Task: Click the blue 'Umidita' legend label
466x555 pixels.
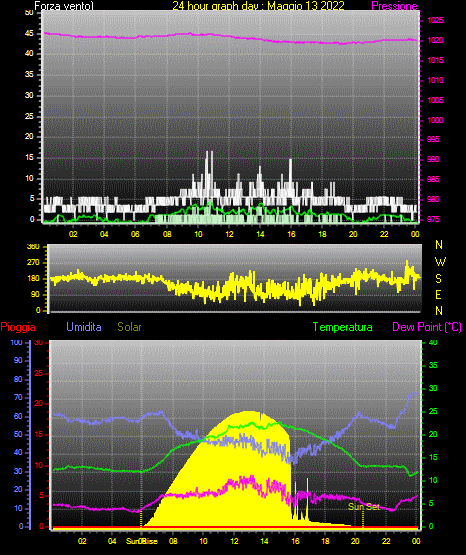Action: click(84, 327)
